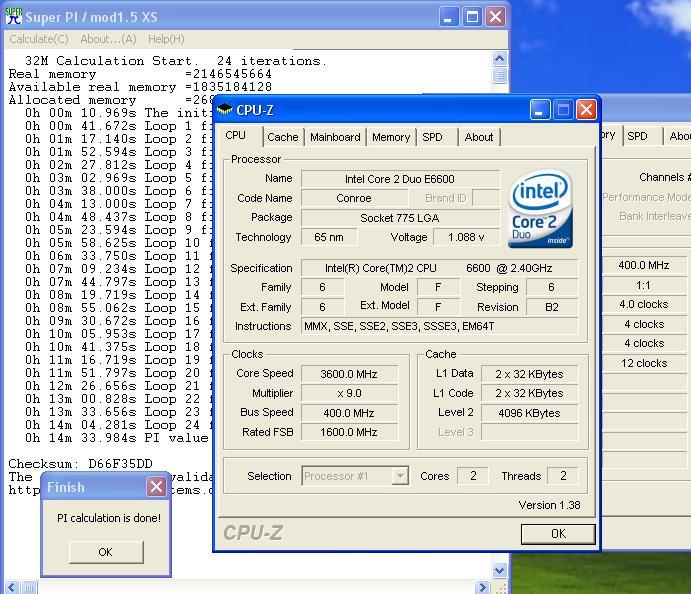Screen dimensions: 691x594
Task: Click OK in the Finish dialog
Action: (106, 552)
